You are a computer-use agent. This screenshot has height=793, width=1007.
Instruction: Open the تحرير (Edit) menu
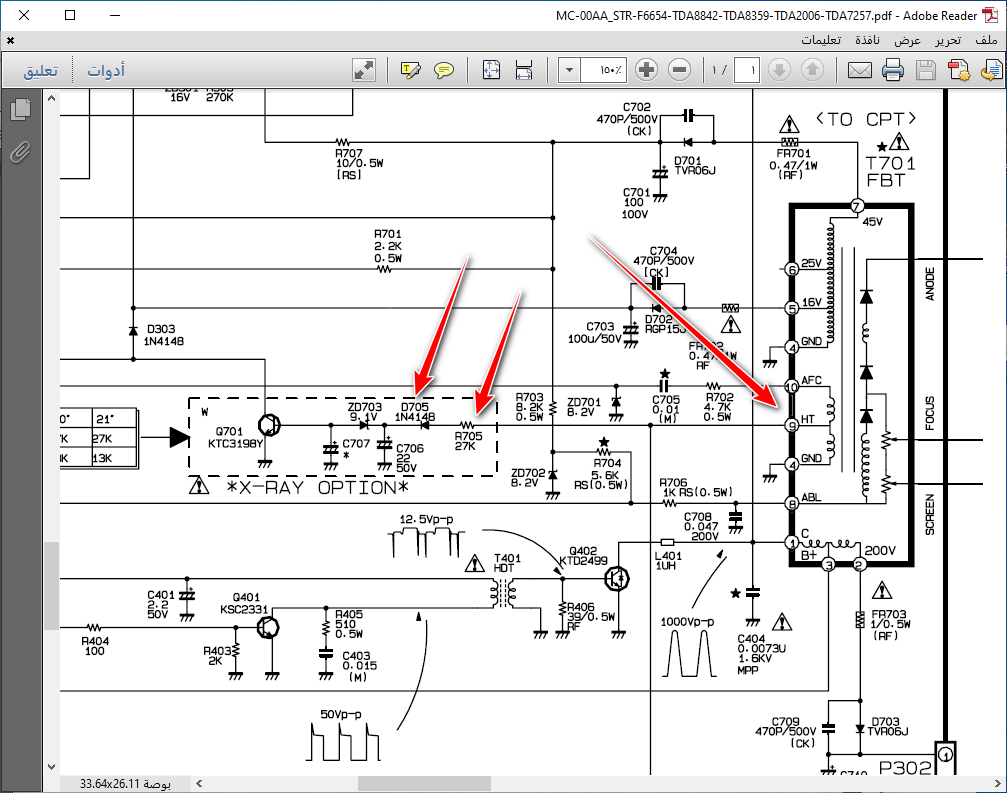coord(948,40)
